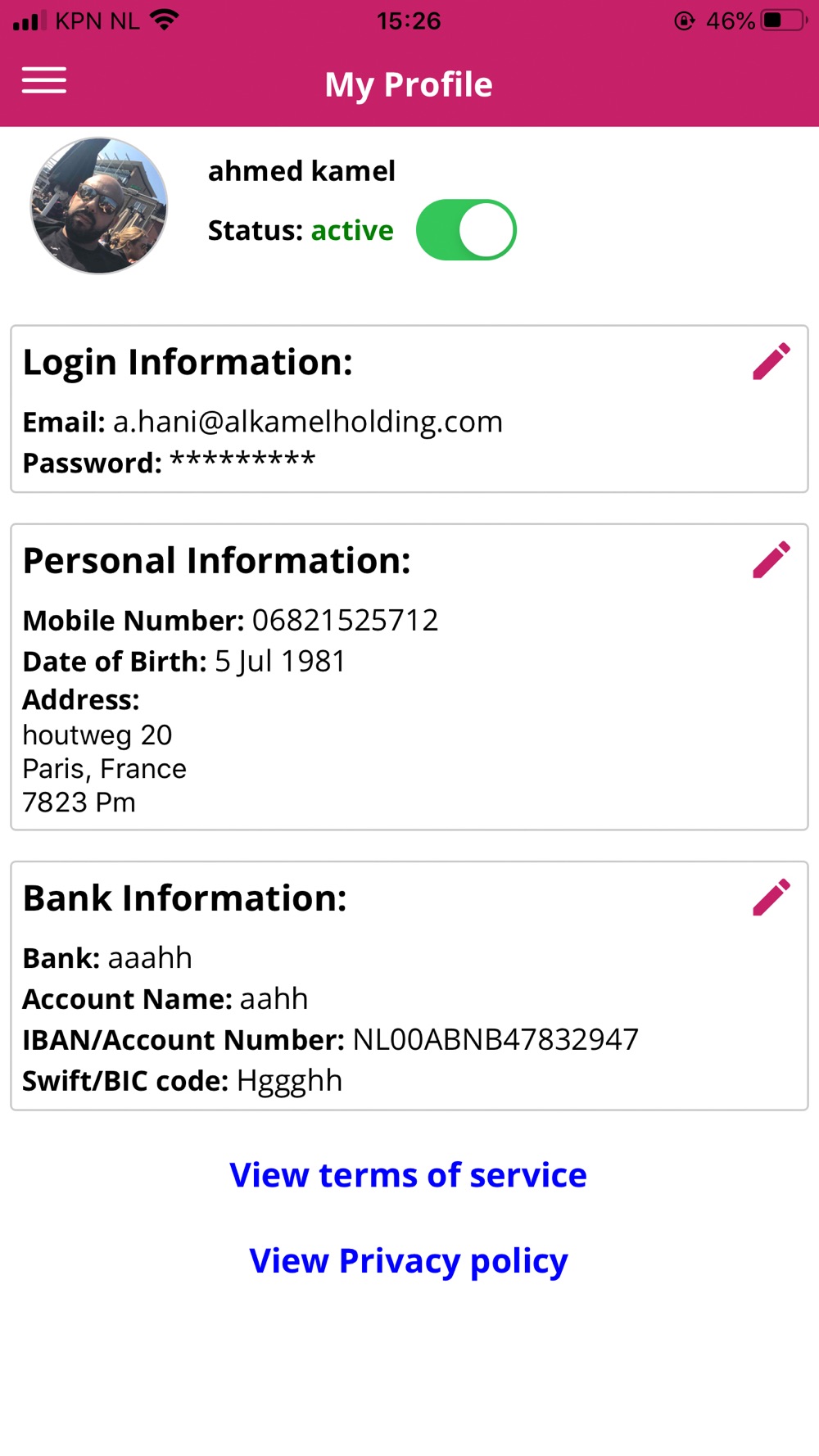Image resolution: width=819 pixels, height=1456 pixels.
Task: Edit Login Information with pencil icon
Action: pos(771,361)
